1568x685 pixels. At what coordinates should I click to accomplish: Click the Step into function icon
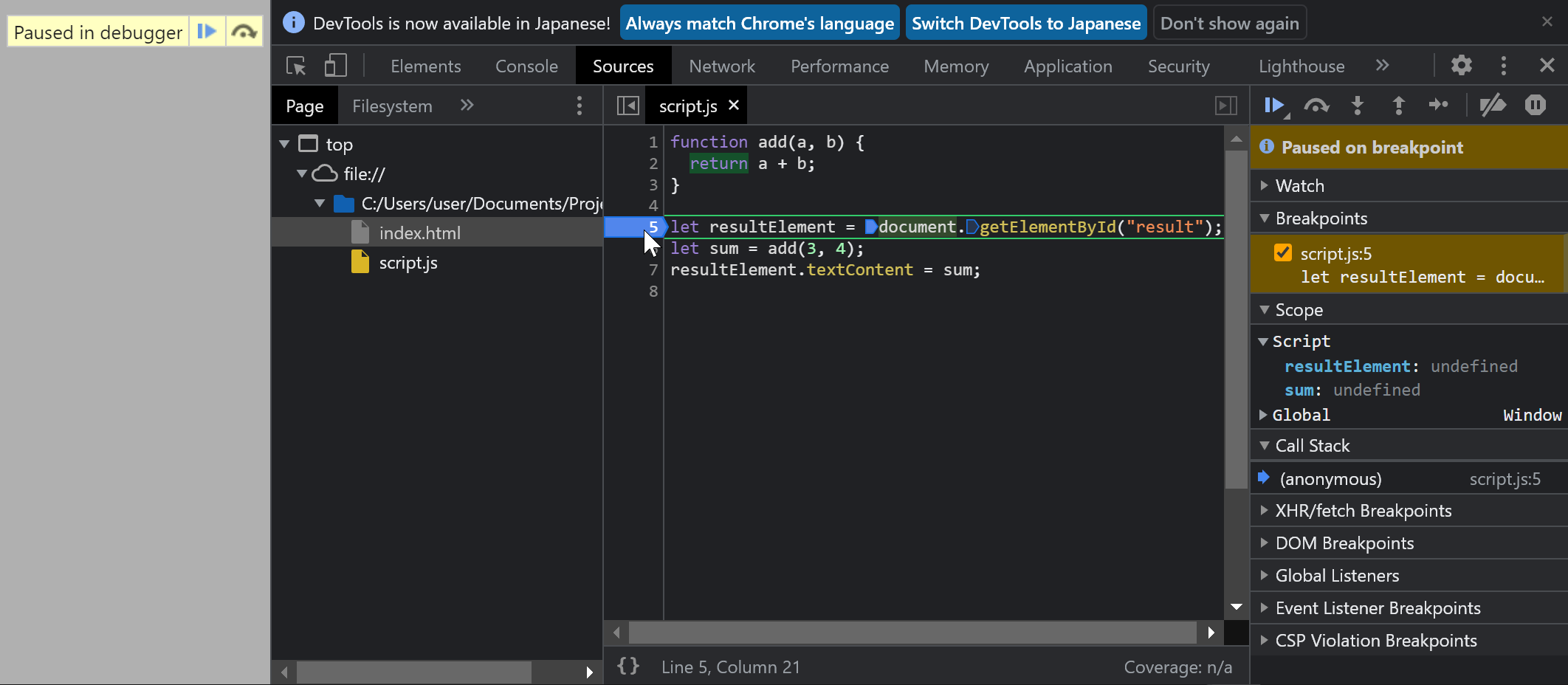[x=1357, y=106]
